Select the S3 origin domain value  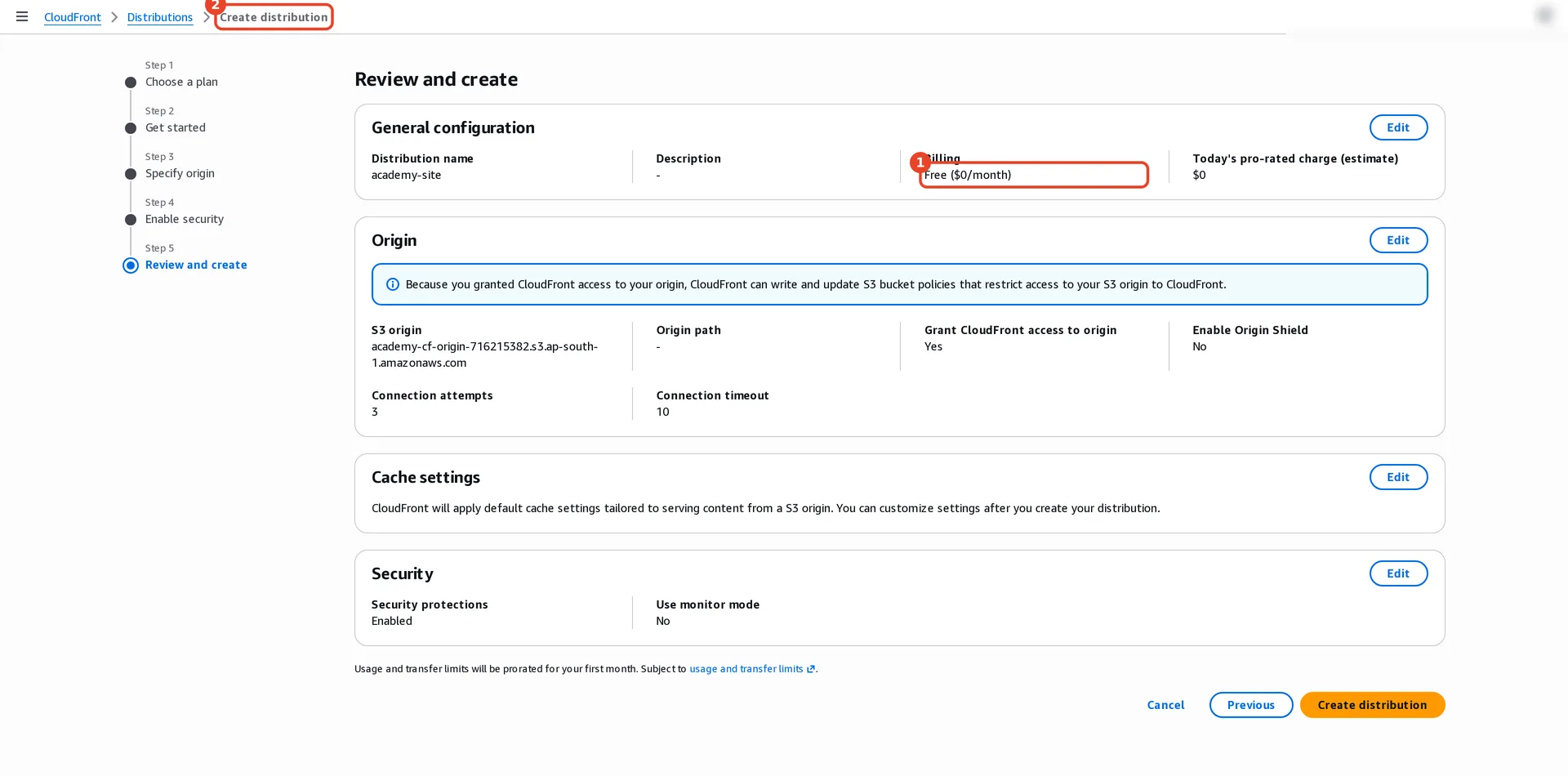485,355
